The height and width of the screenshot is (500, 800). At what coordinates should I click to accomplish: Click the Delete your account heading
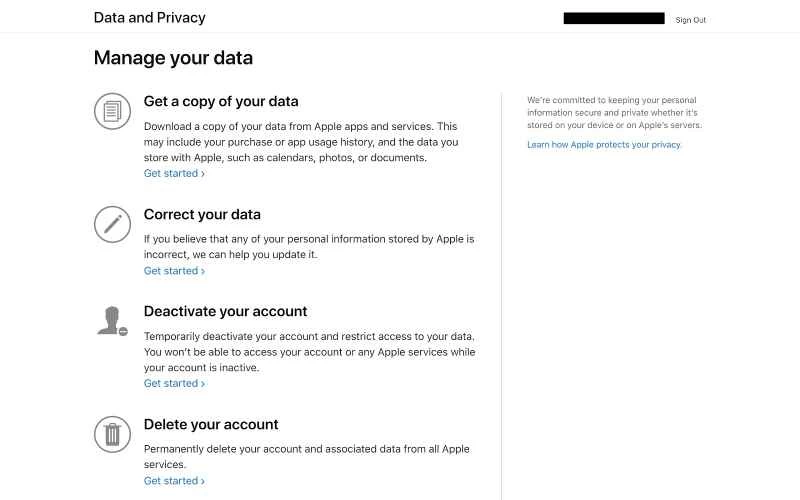pyautogui.click(x=211, y=424)
